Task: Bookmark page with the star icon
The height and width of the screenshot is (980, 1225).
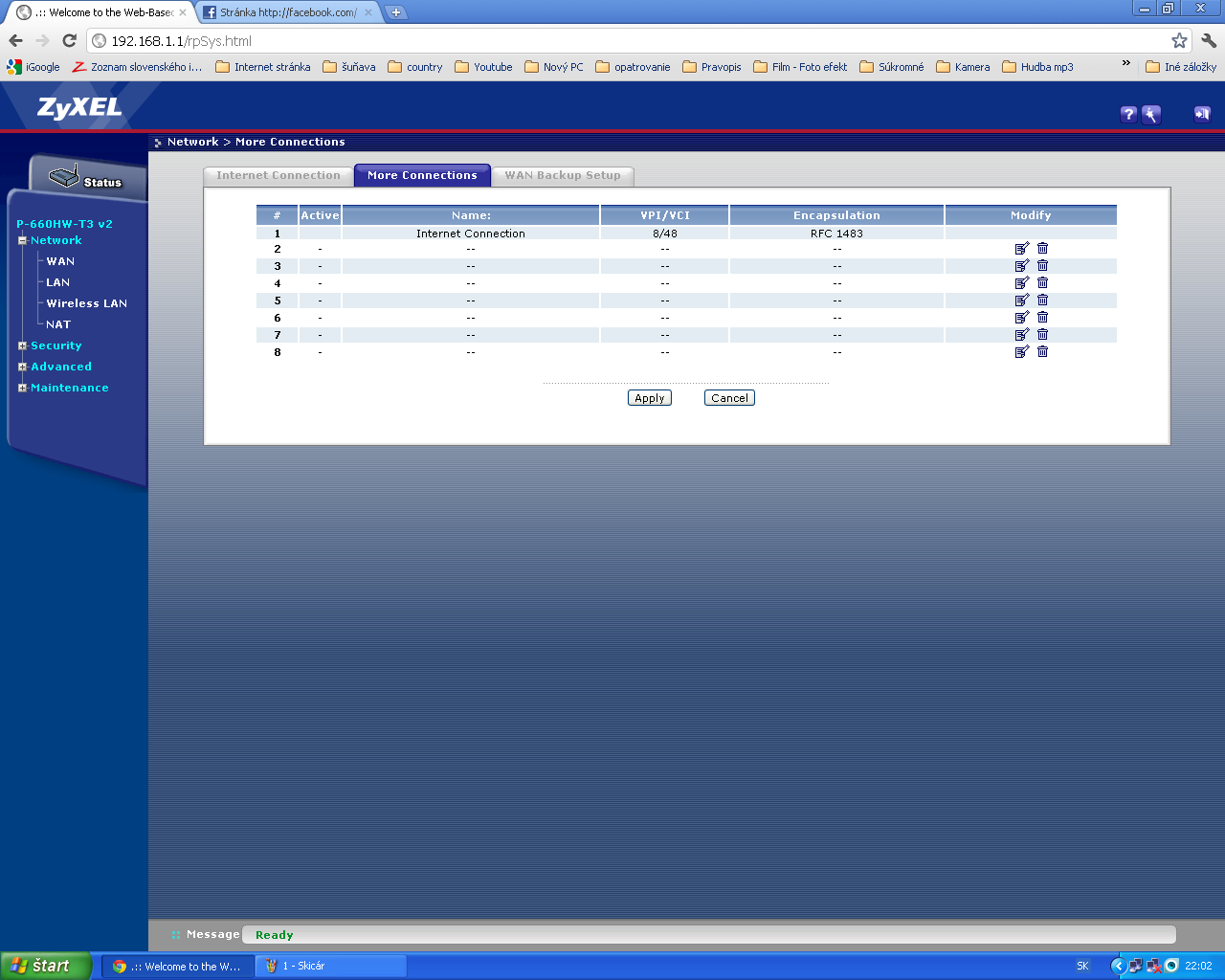Action: point(1179,40)
